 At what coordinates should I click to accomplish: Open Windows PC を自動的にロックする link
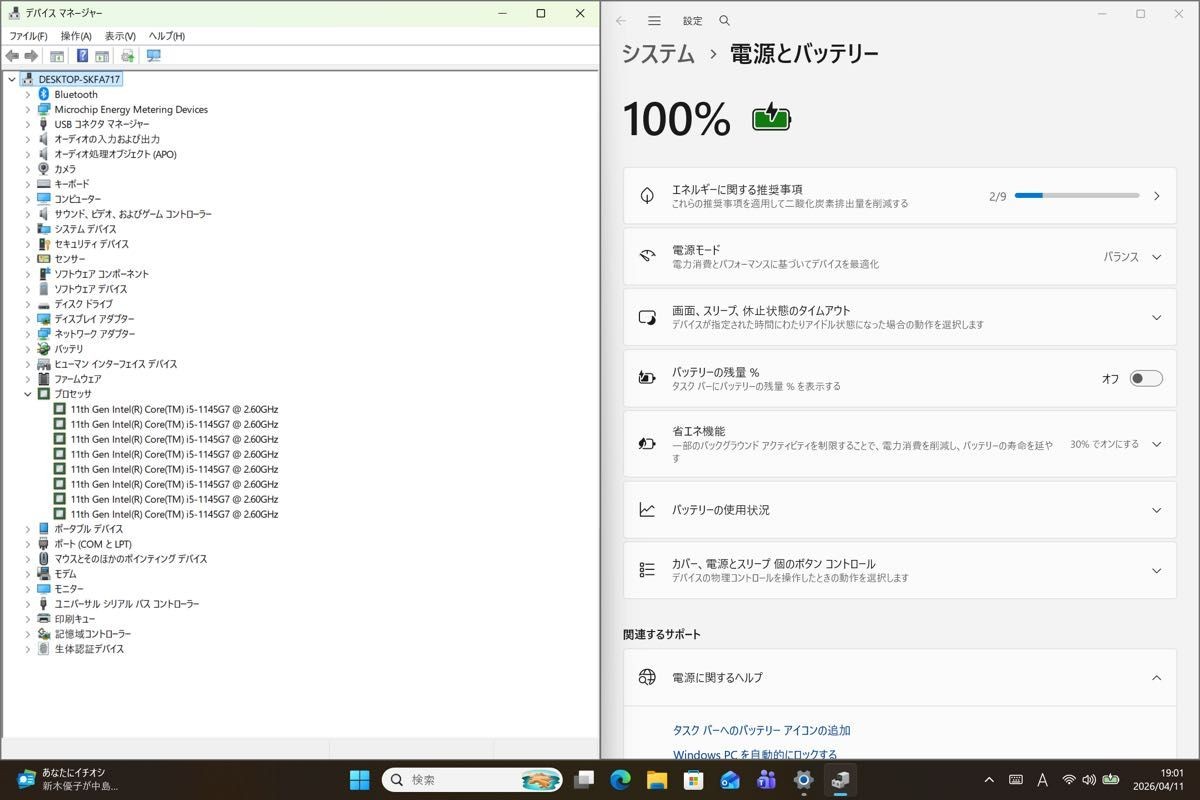755,755
